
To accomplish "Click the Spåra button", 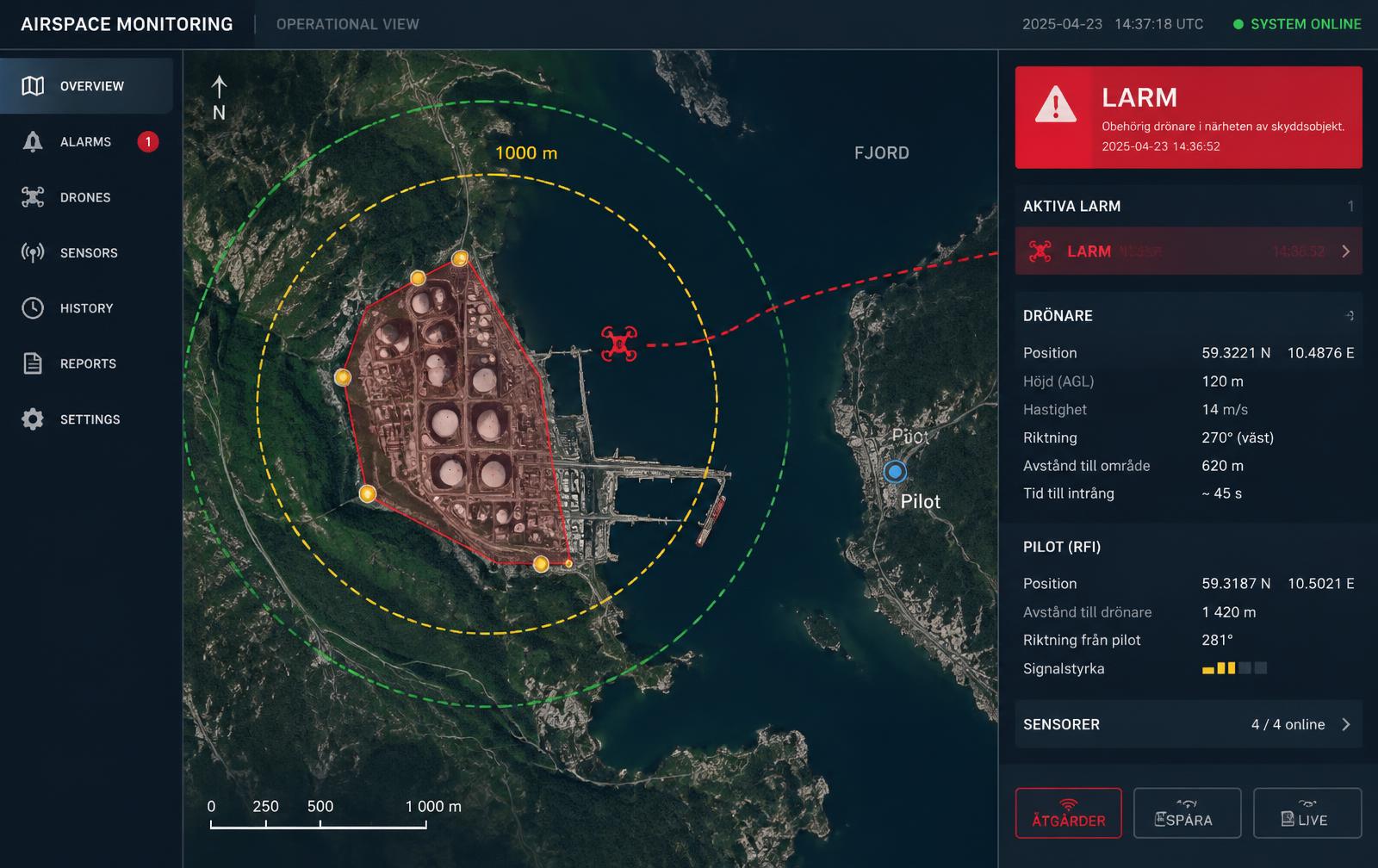I will coord(1187,813).
